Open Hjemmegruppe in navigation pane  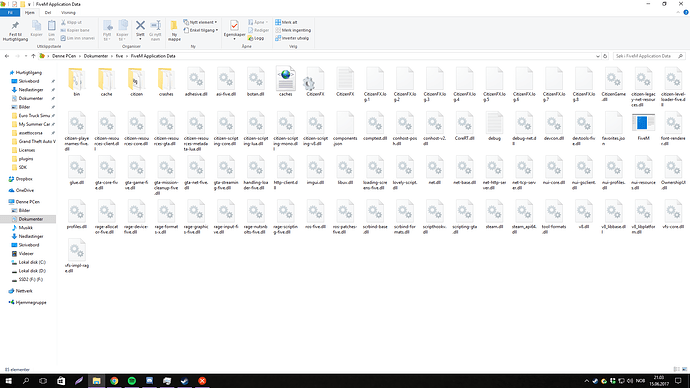(x=31, y=303)
